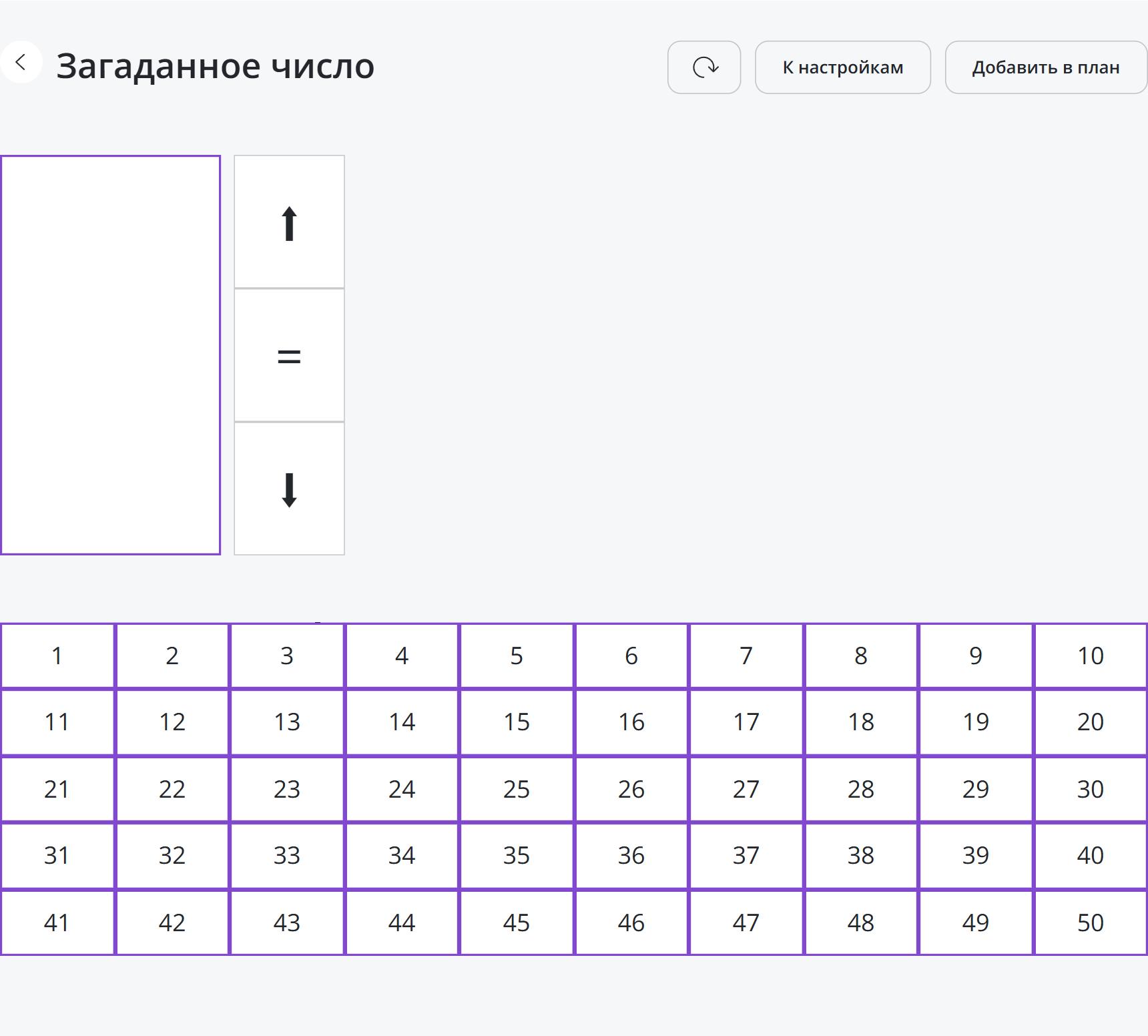Select number 8 cell
Screen dimensions: 1148x1036
861,656
